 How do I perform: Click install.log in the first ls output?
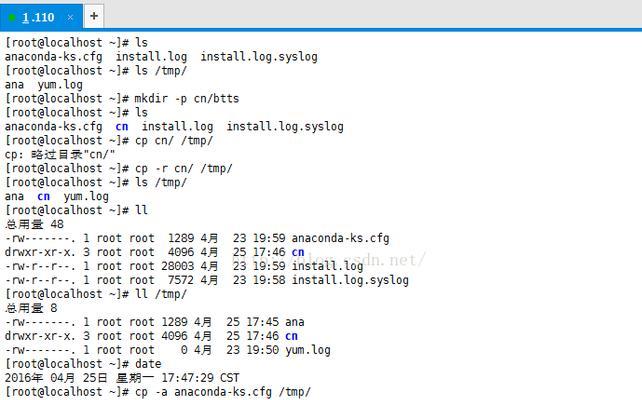[x=151, y=57]
